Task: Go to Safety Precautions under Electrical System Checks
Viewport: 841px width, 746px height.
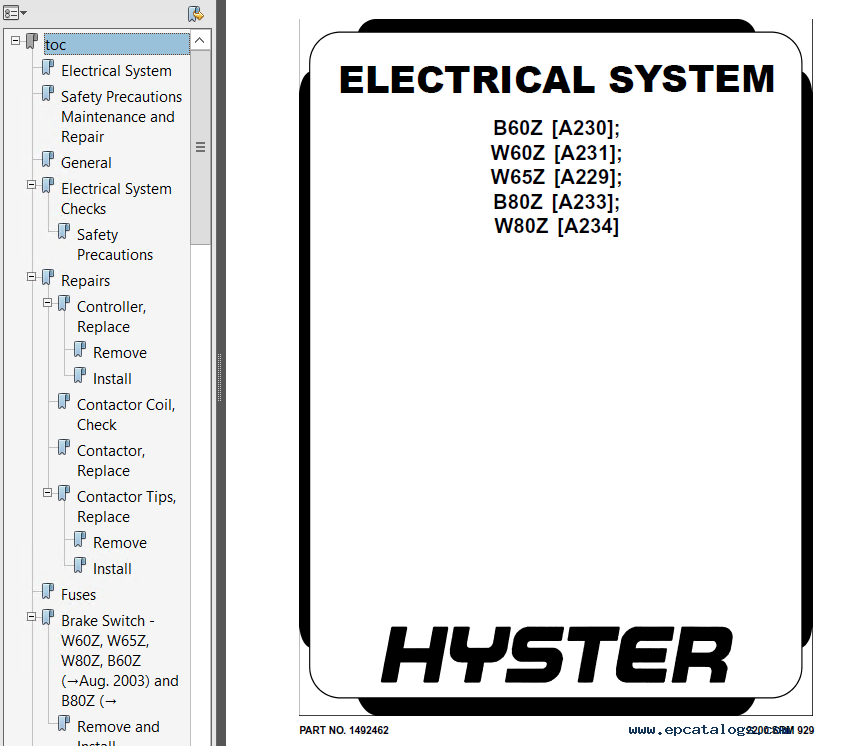Action: (115, 245)
